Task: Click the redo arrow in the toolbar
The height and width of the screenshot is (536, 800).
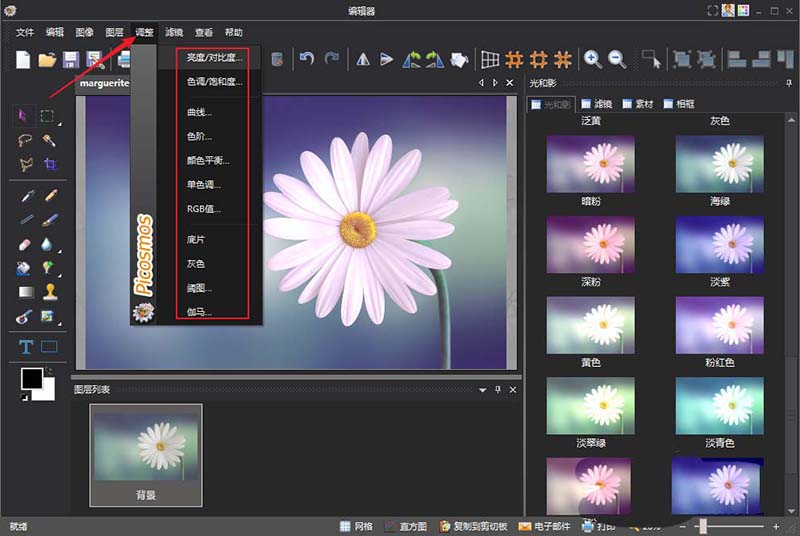Action: 332,59
